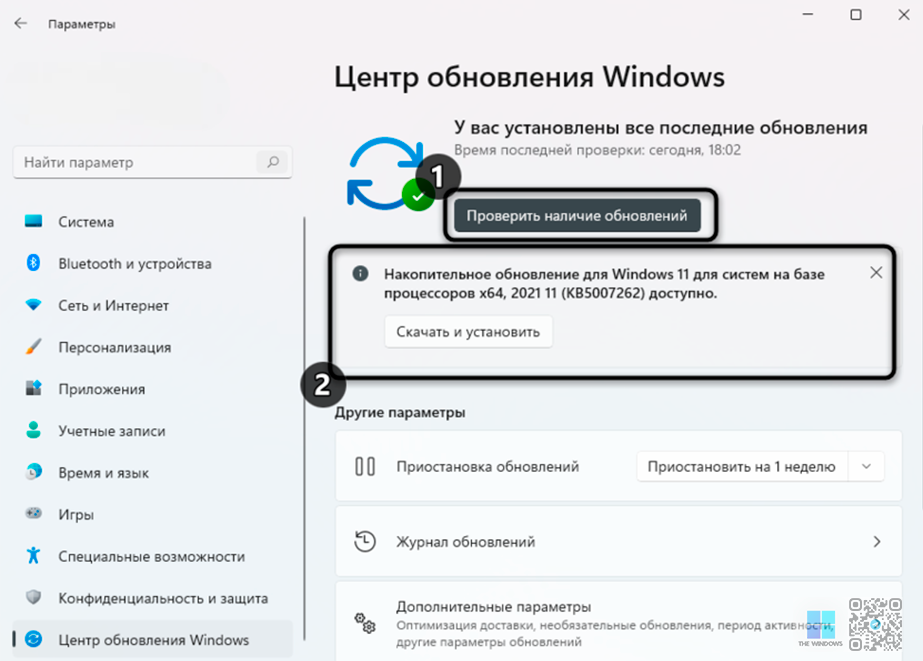The height and width of the screenshot is (661, 923).
Task: Click the large update status sync icon
Action: click(x=387, y=174)
